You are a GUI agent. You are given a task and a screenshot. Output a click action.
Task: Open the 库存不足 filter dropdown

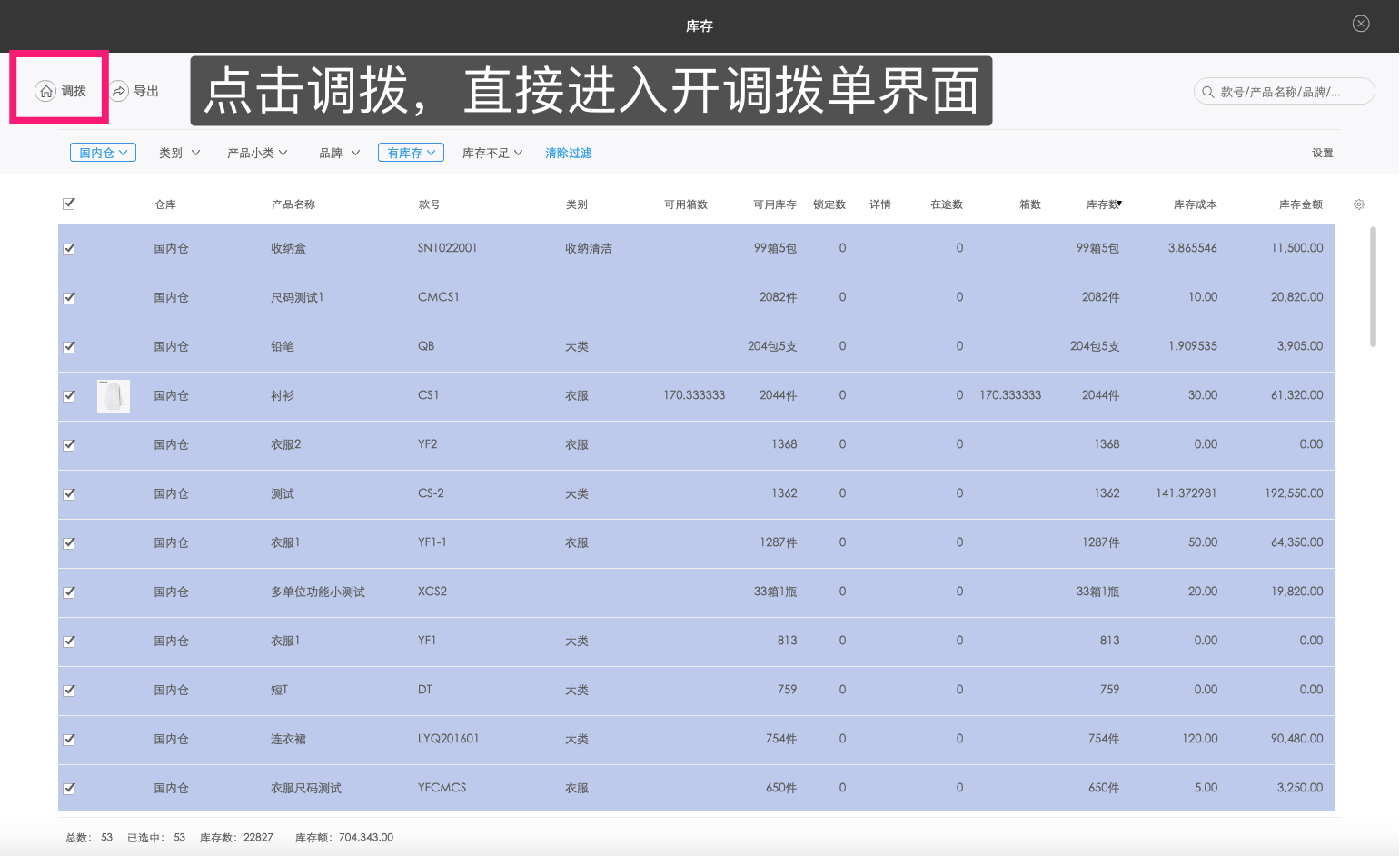[491, 152]
